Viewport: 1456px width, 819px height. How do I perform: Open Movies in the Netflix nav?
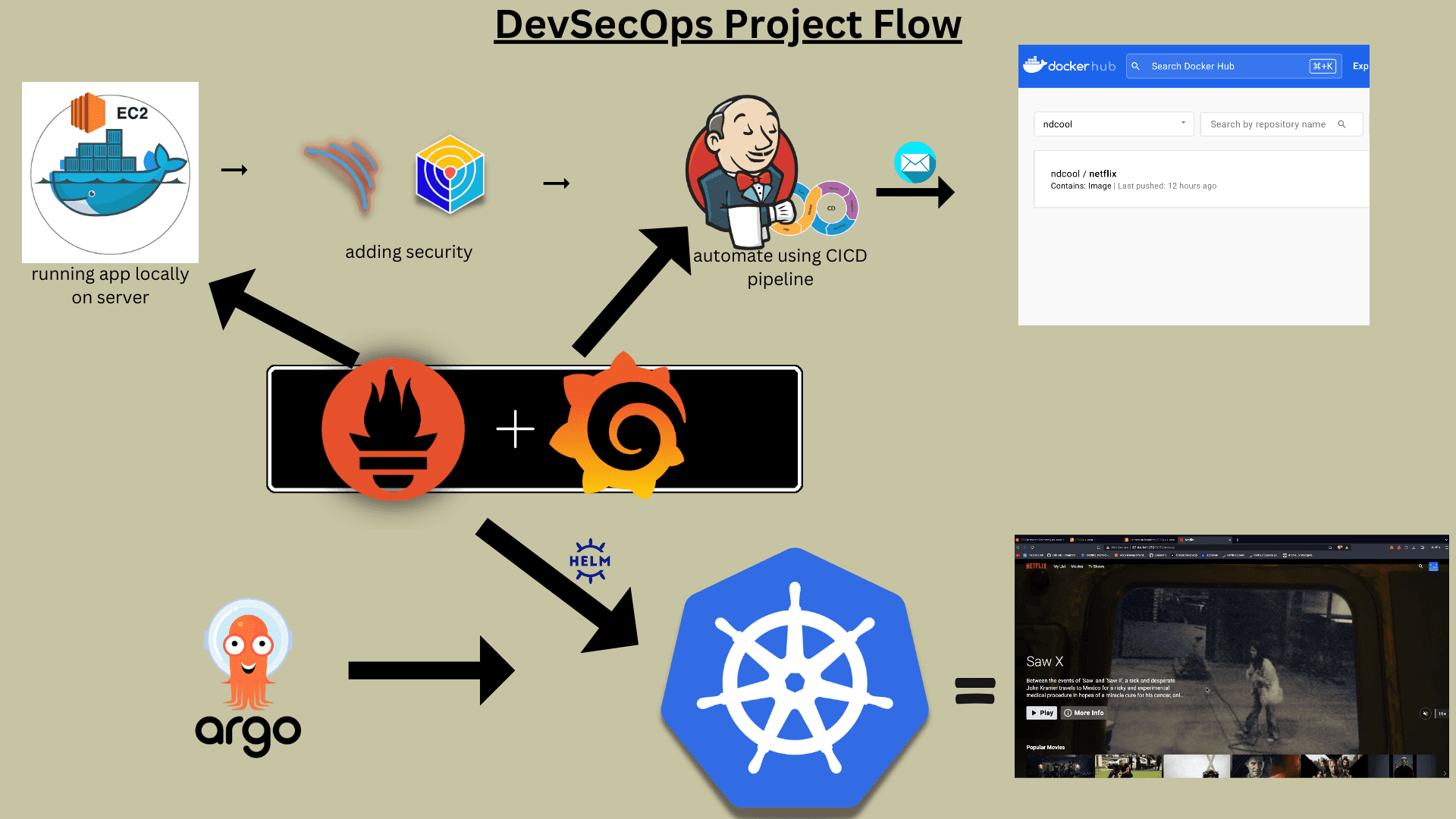(1077, 566)
